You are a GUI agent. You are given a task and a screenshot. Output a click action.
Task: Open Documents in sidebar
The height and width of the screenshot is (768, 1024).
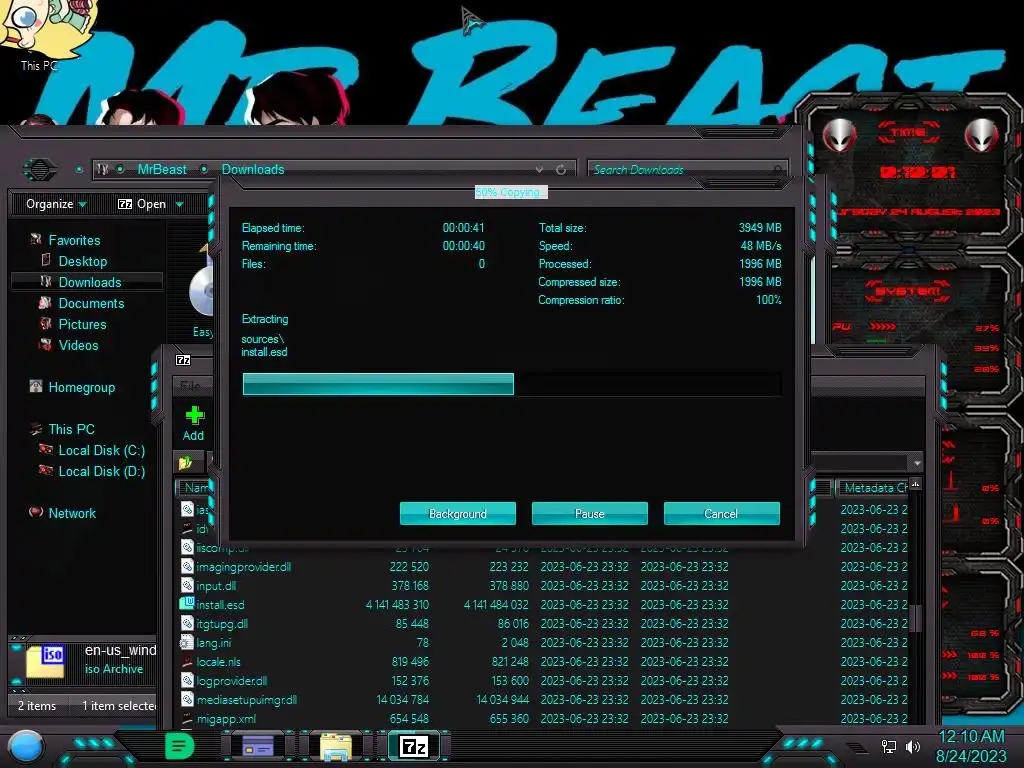point(91,303)
